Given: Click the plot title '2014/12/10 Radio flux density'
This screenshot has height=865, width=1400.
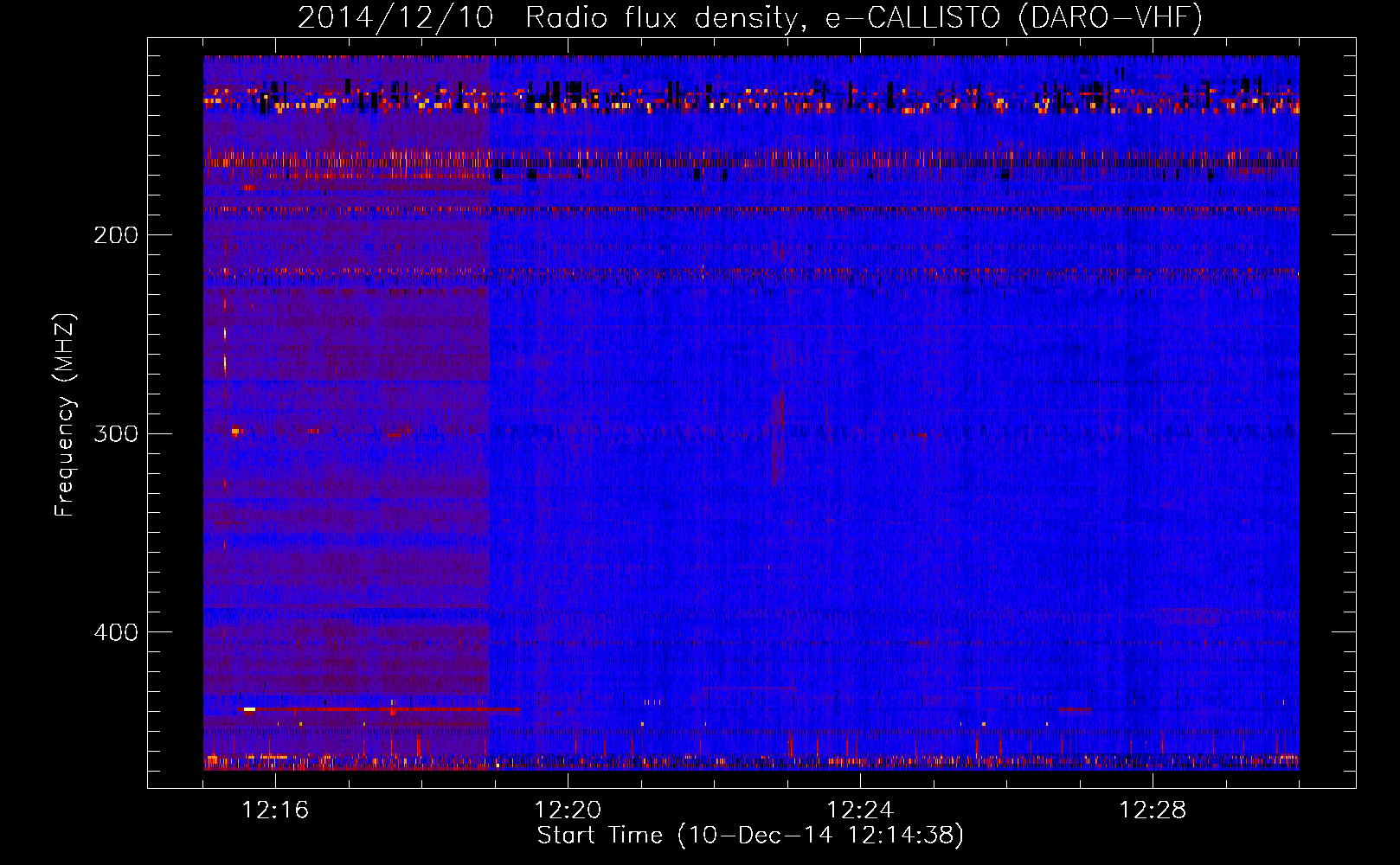Looking at the screenshot, I should (x=750, y=17).
